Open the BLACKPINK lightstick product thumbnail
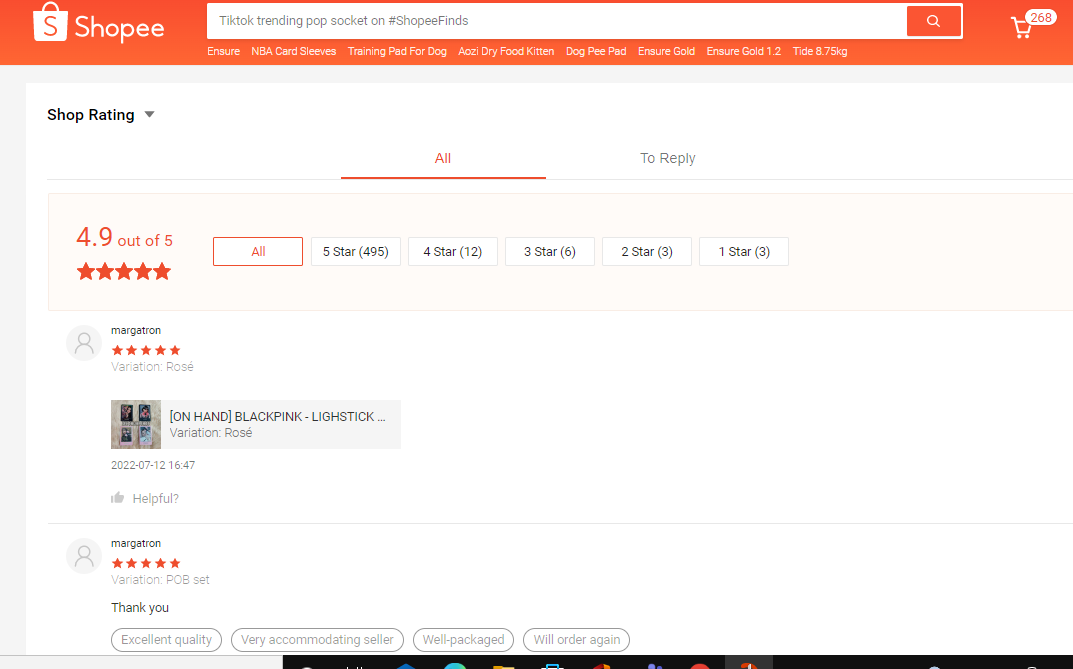Screen dimensions: 1073x669 136,425
